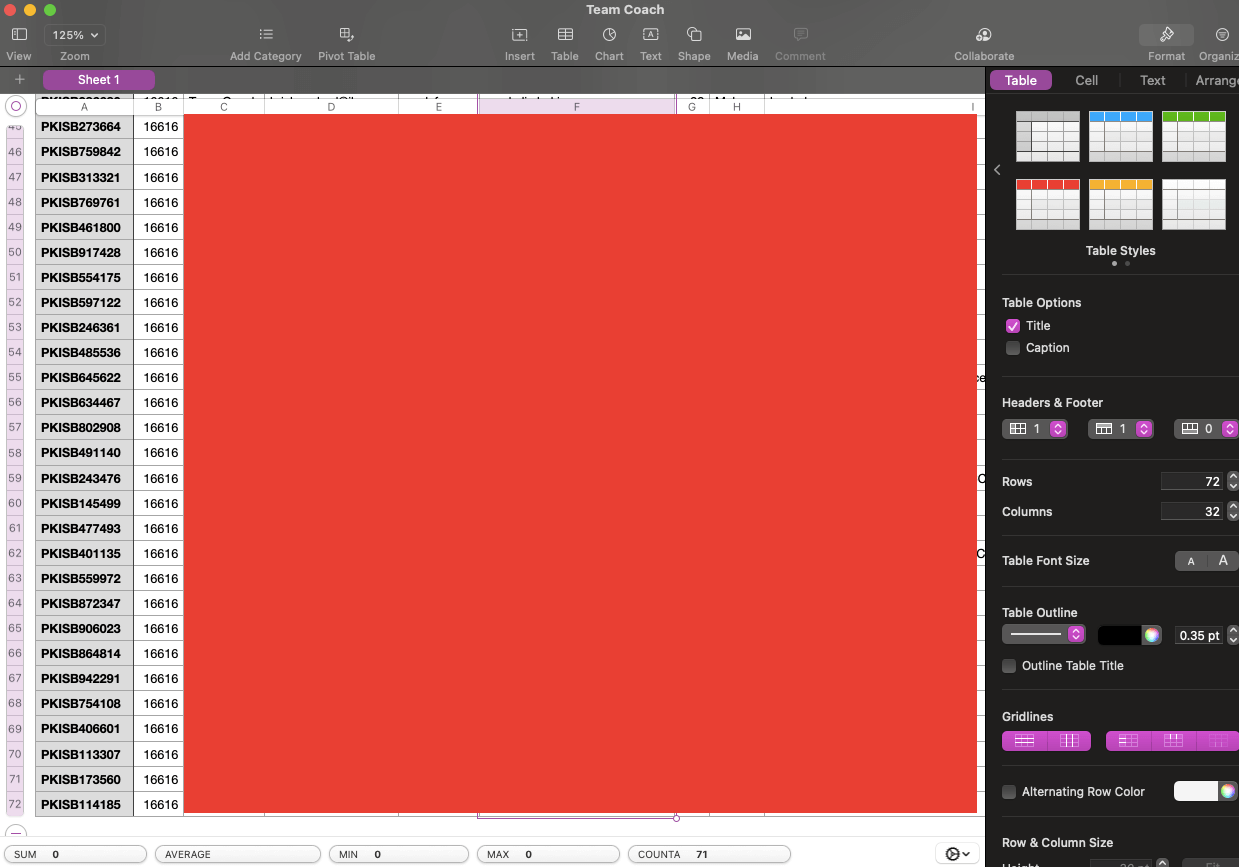The width and height of the screenshot is (1239, 867).
Task: Enable the Caption checkbox
Action: coord(1013,348)
